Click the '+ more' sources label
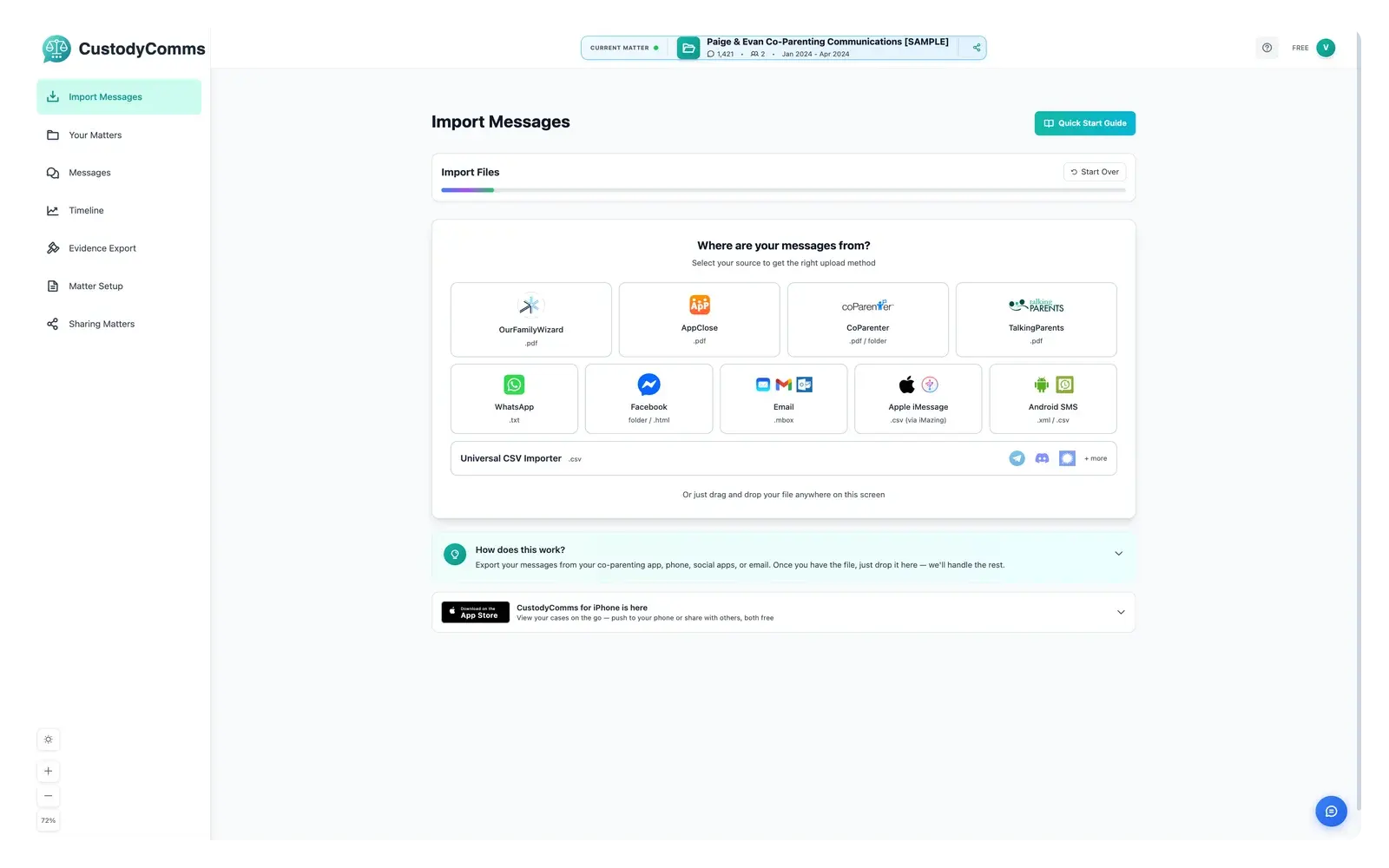Image resolution: width=1389 pixels, height=868 pixels. tap(1096, 458)
